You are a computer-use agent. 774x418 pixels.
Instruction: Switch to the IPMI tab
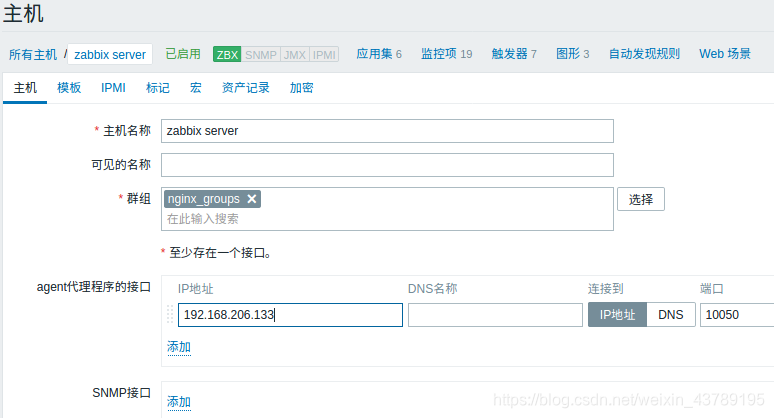(113, 88)
